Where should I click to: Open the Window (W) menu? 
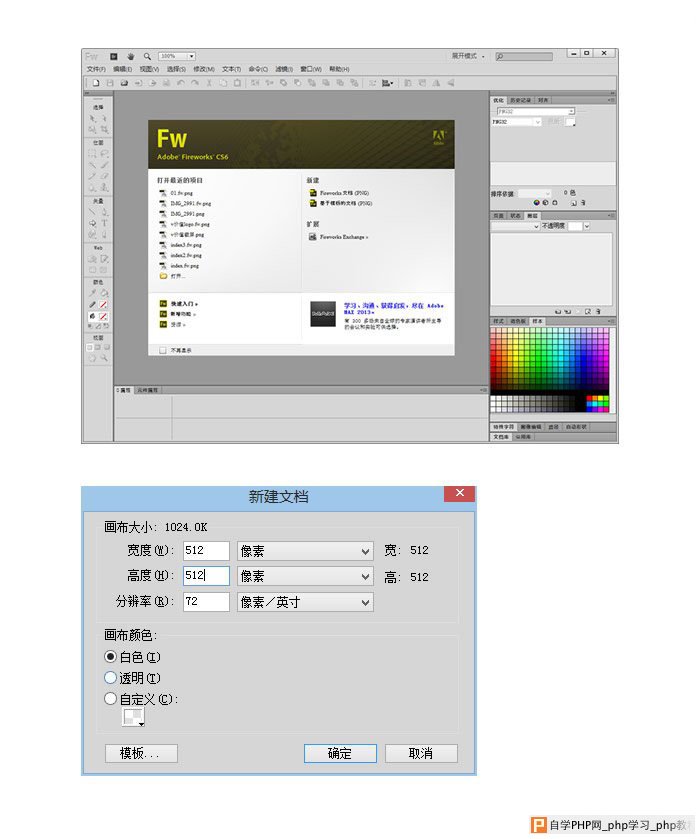(311, 69)
